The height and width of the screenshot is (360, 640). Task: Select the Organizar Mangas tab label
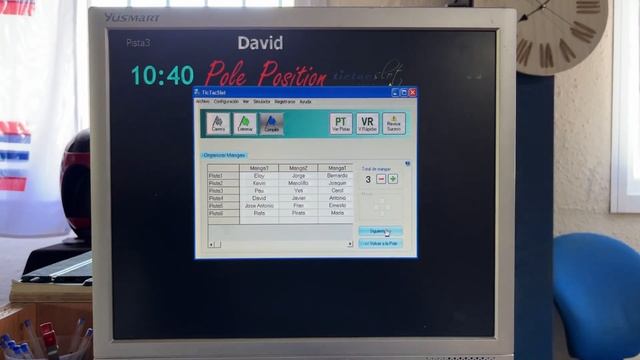pos(224,156)
